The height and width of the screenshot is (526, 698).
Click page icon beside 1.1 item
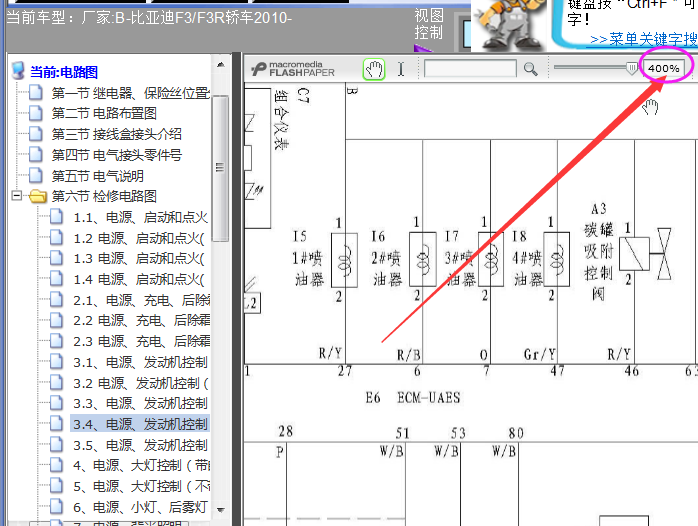57,217
